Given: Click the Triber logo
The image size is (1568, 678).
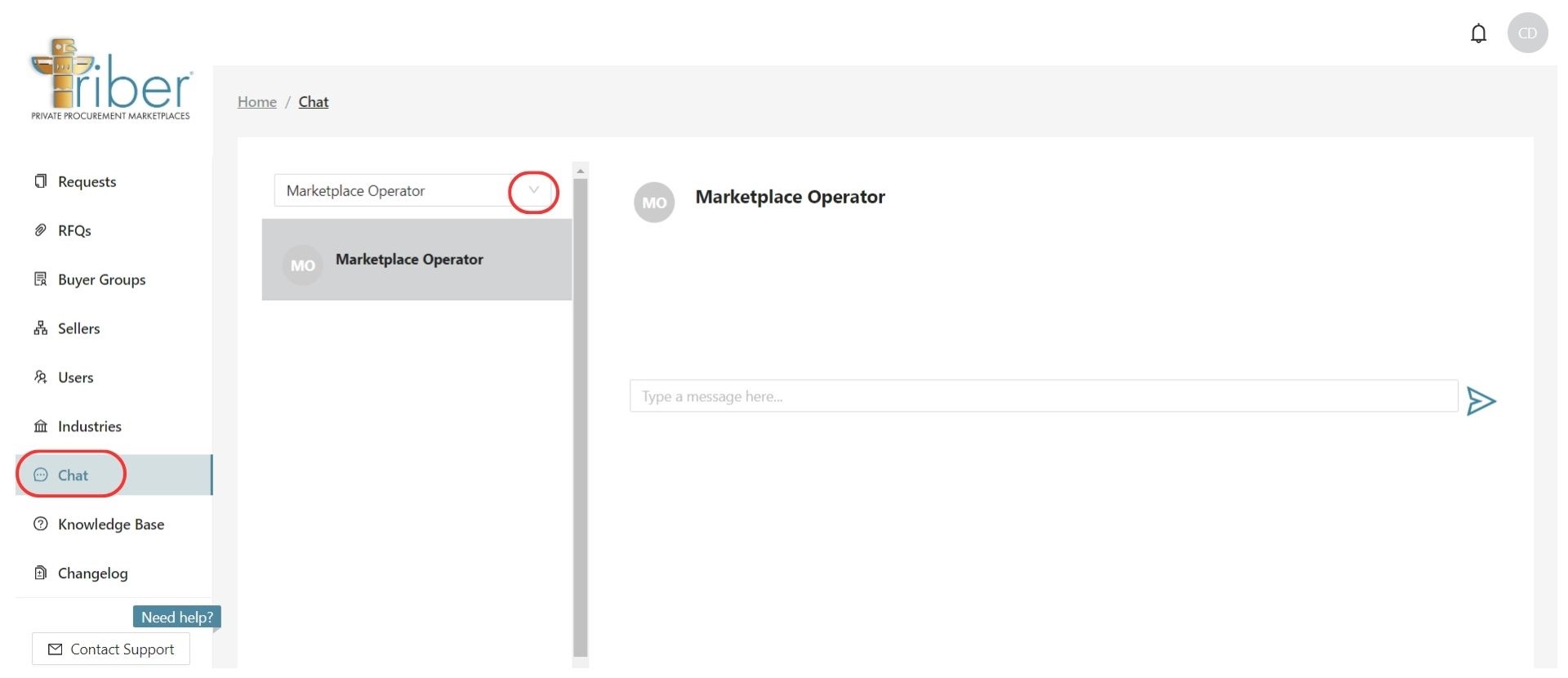Looking at the screenshot, I should [x=110, y=79].
